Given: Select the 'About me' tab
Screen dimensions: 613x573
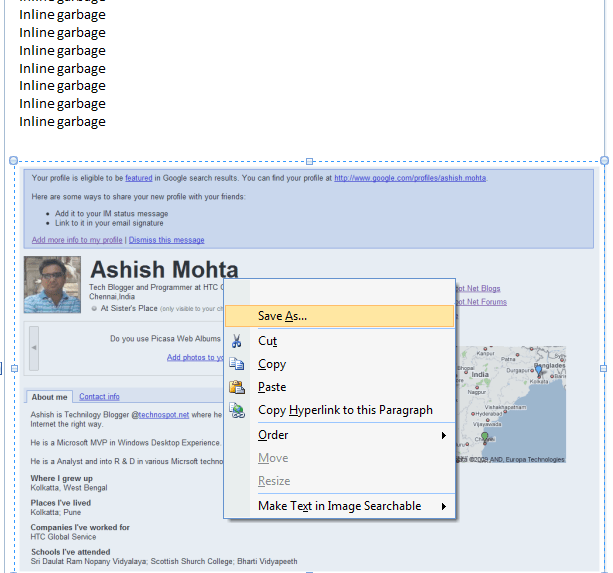Looking at the screenshot, I should pos(49,397).
